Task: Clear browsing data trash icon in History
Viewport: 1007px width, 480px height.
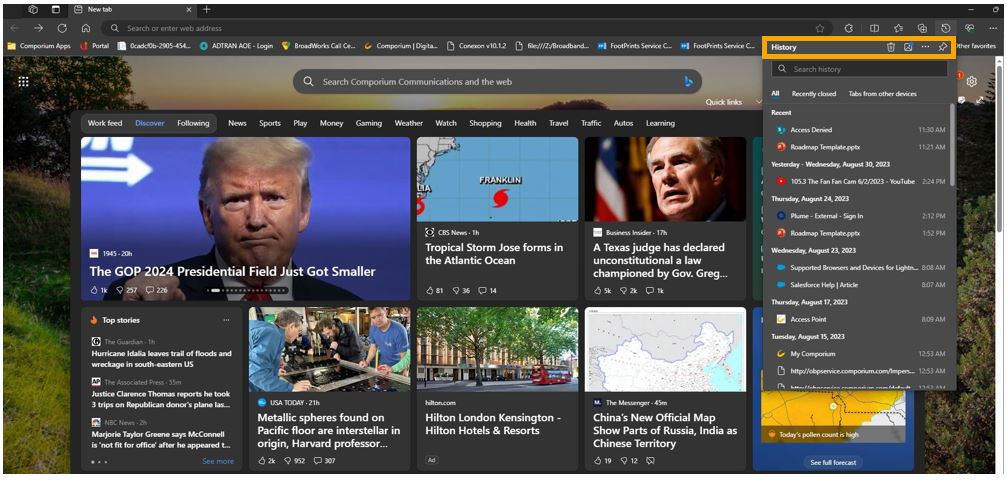Action: tap(891, 47)
